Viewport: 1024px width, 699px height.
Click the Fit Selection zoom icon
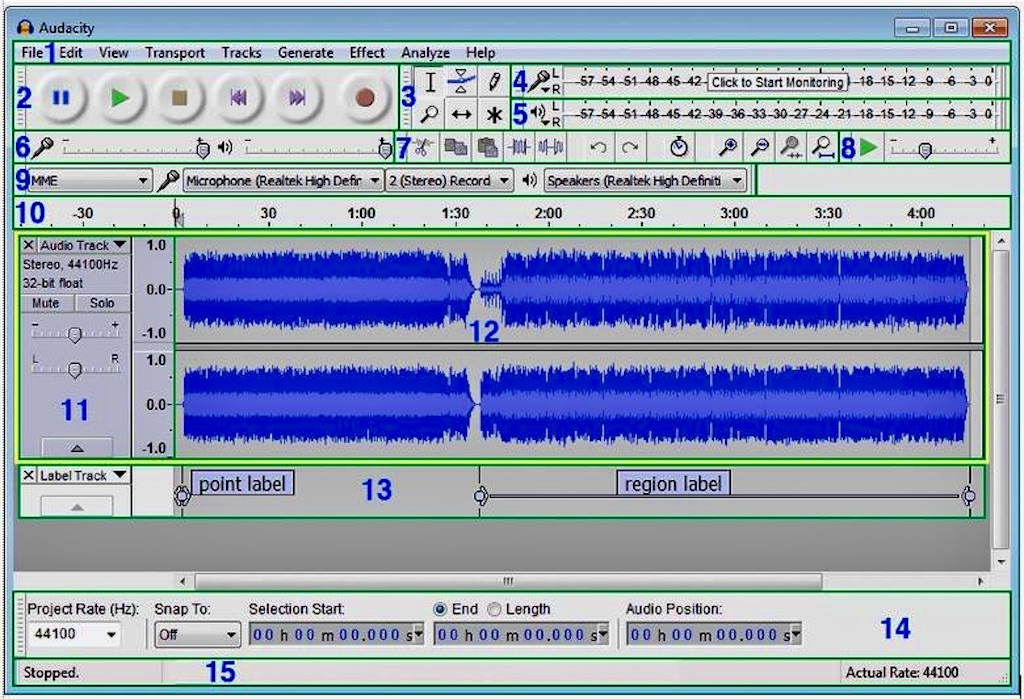[x=791, y=147]
